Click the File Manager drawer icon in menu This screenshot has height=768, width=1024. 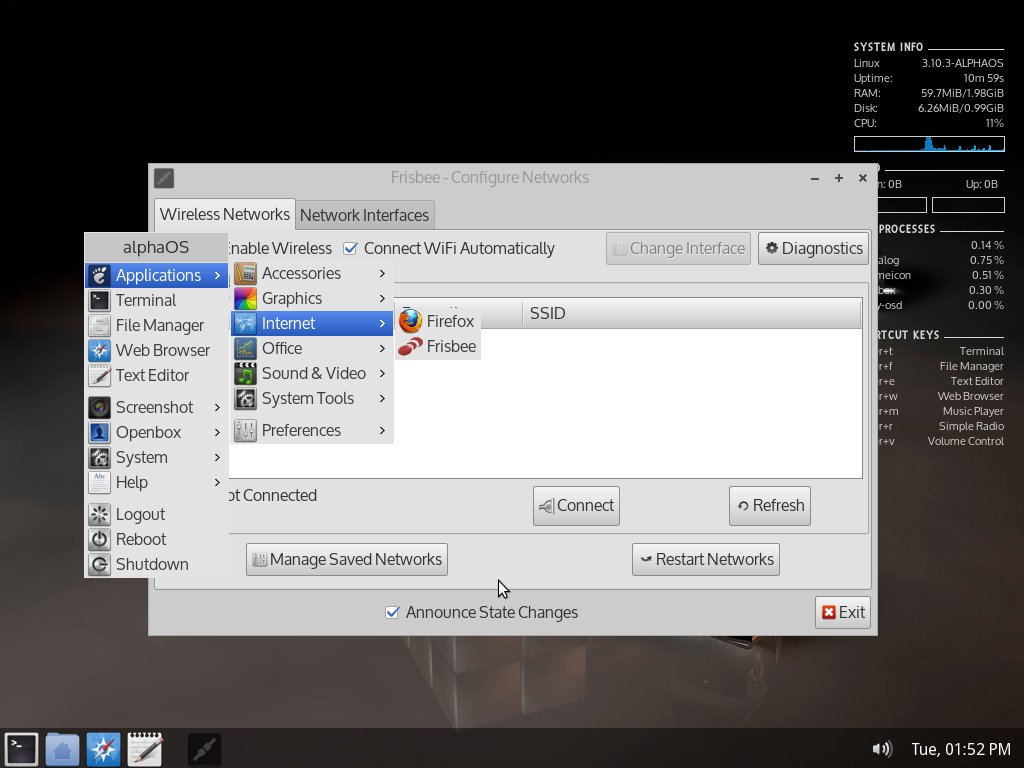coord(99,325)
